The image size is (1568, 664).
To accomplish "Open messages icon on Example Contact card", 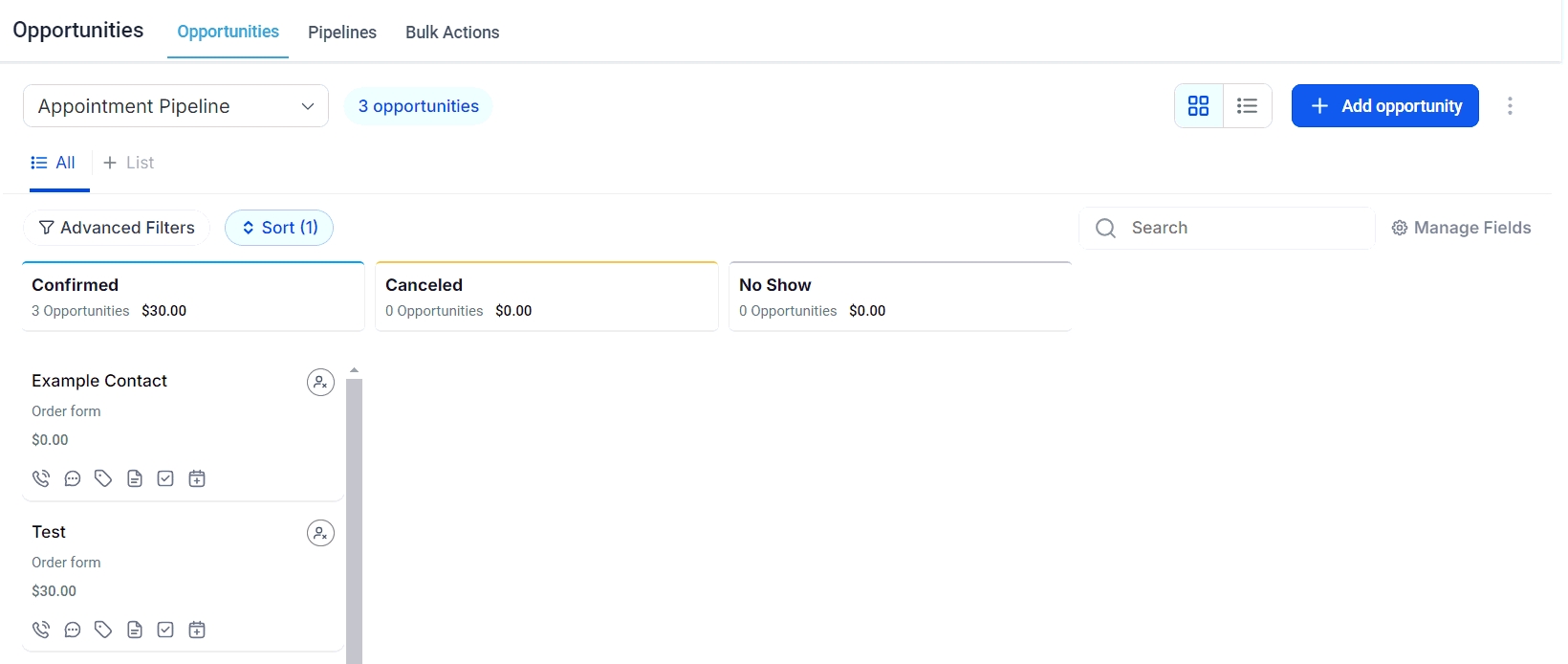I will point(73,478).
